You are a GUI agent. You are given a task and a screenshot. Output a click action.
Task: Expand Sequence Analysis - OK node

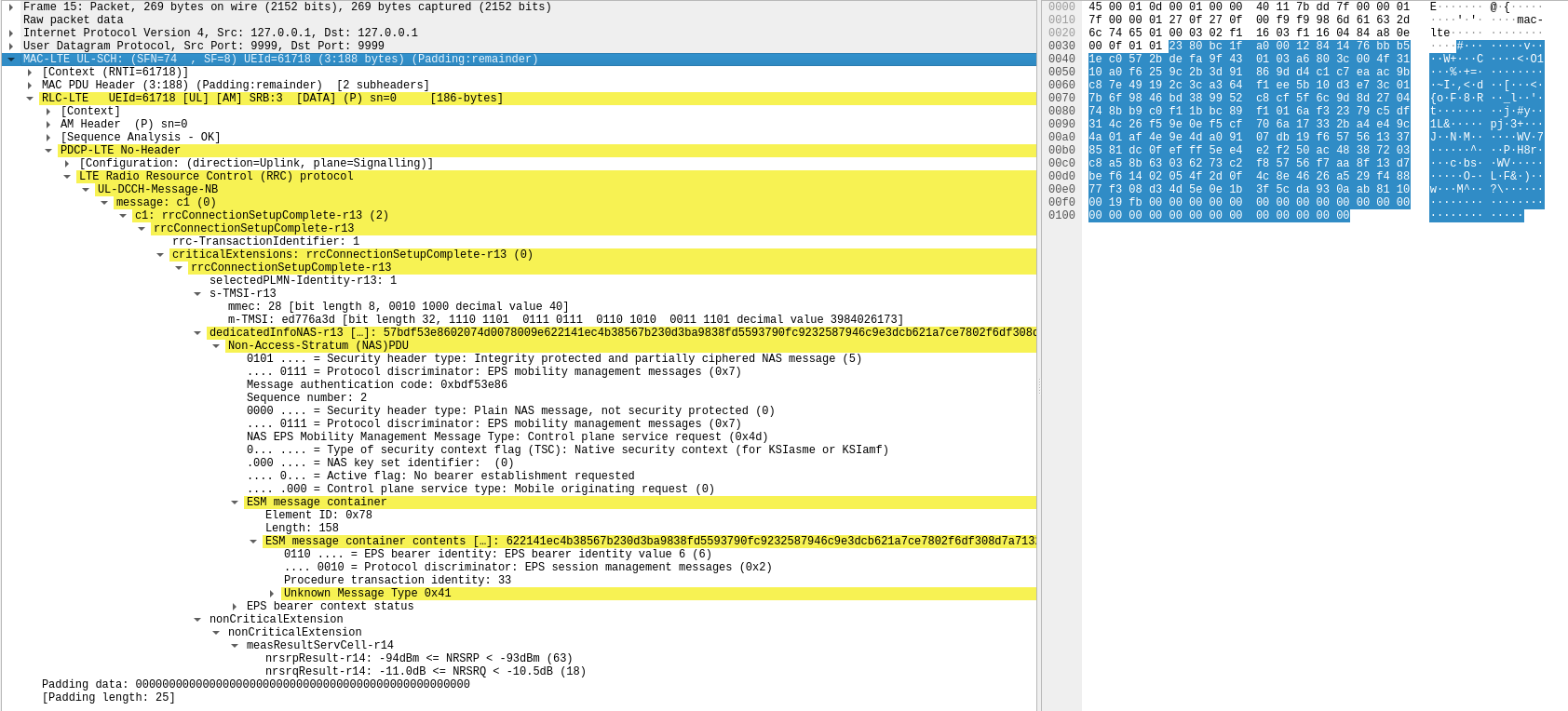click(x=48, y=138)
